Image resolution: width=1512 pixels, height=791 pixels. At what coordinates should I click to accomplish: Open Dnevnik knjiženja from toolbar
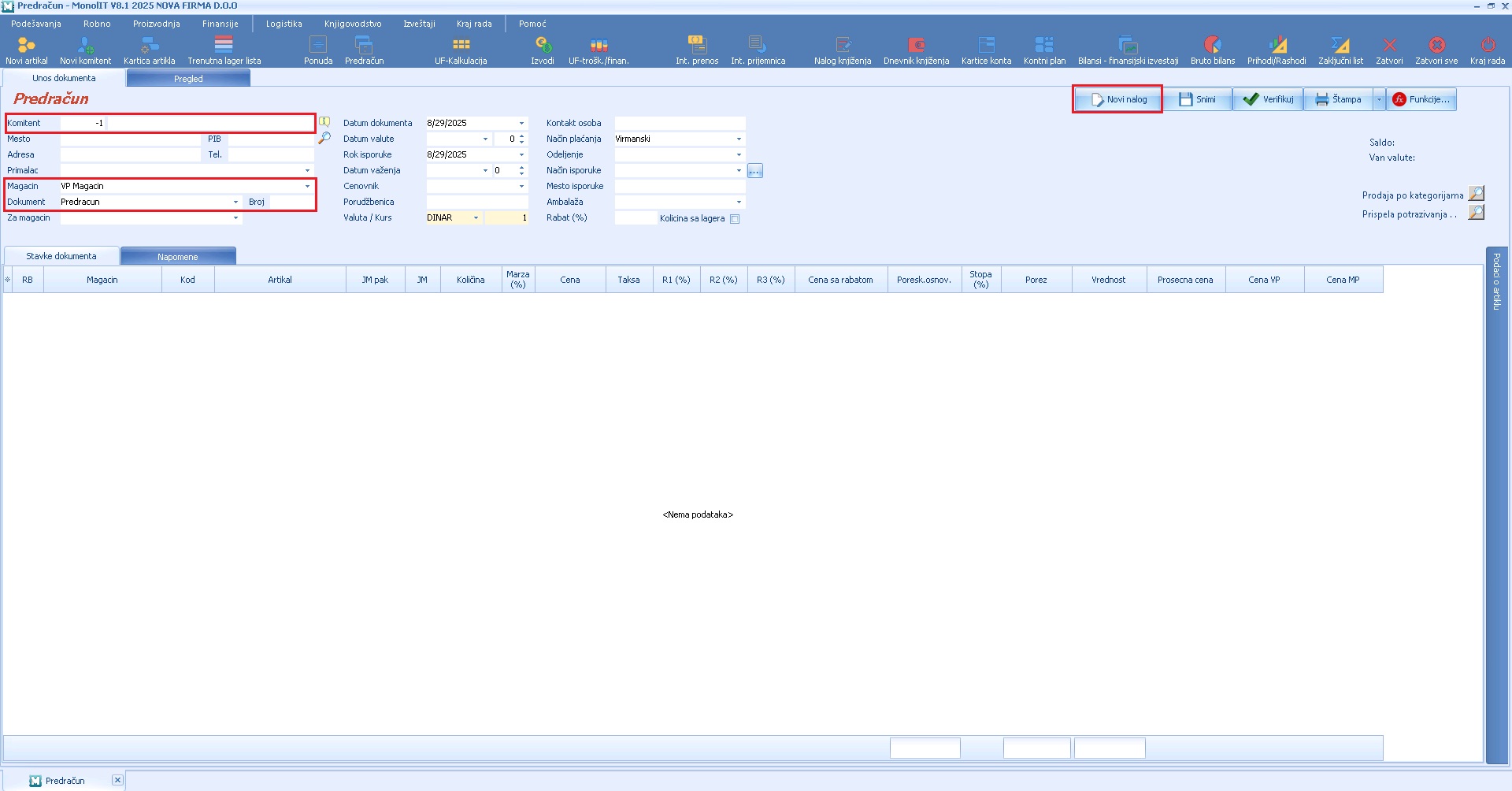pos(916,50)
